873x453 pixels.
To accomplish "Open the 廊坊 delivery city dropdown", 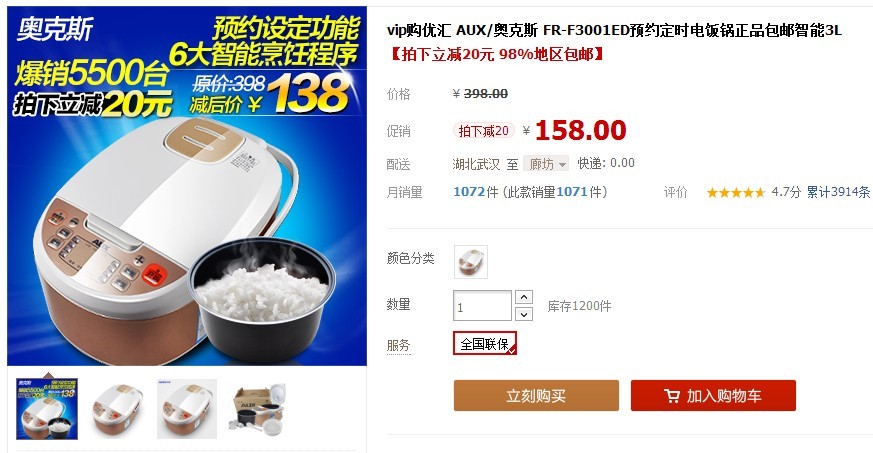I will pyautogui.click(x=546, y=164).
